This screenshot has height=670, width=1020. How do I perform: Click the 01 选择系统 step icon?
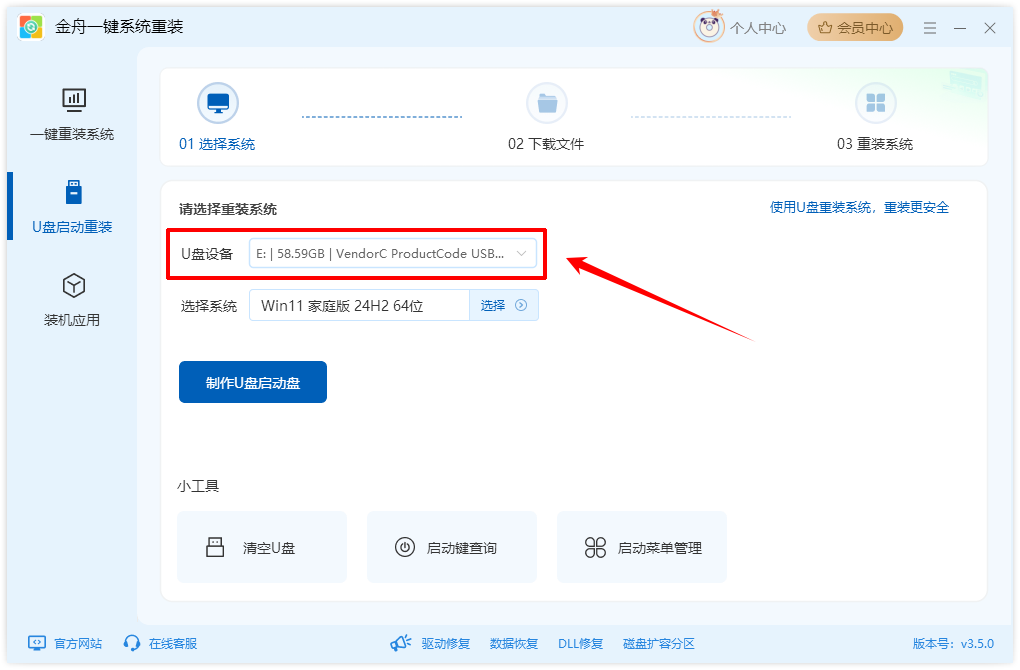[x=218, y=103]
